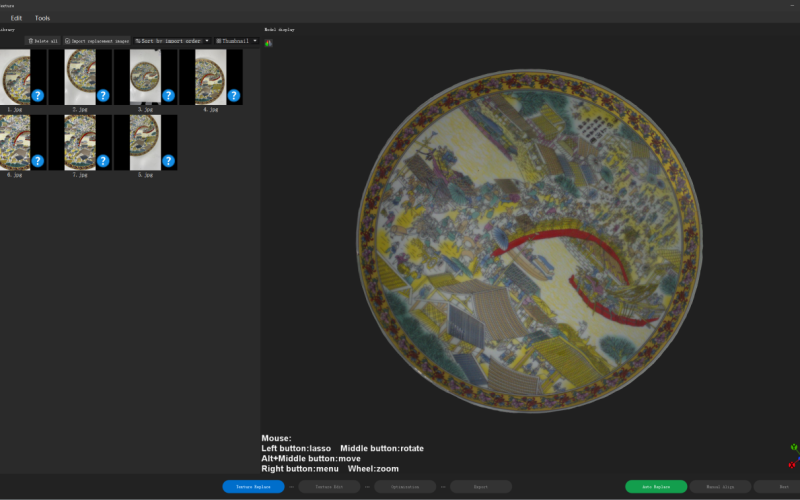
Task: Click the Delete all button
Action: [44, 41]
